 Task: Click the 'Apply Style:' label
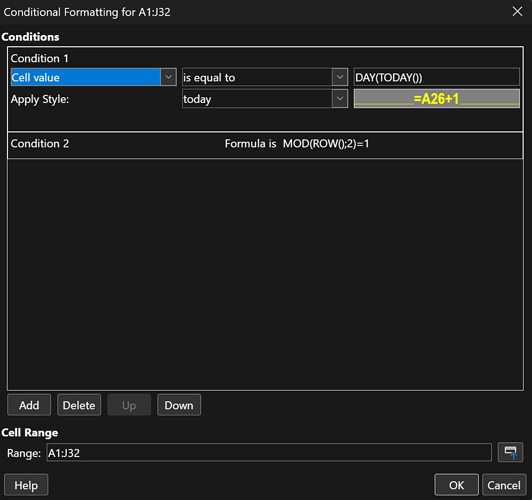(40, 99)
